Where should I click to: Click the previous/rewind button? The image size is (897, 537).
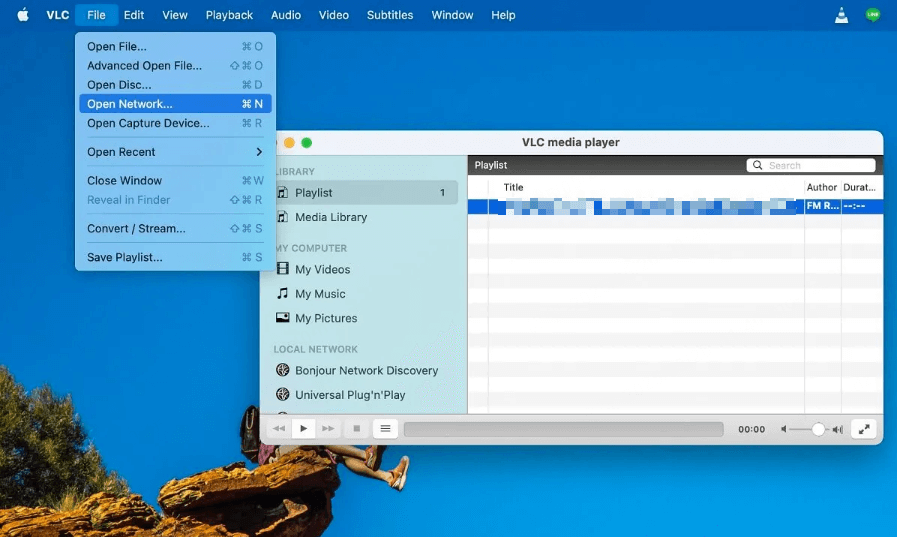click(x=279, y=428)
